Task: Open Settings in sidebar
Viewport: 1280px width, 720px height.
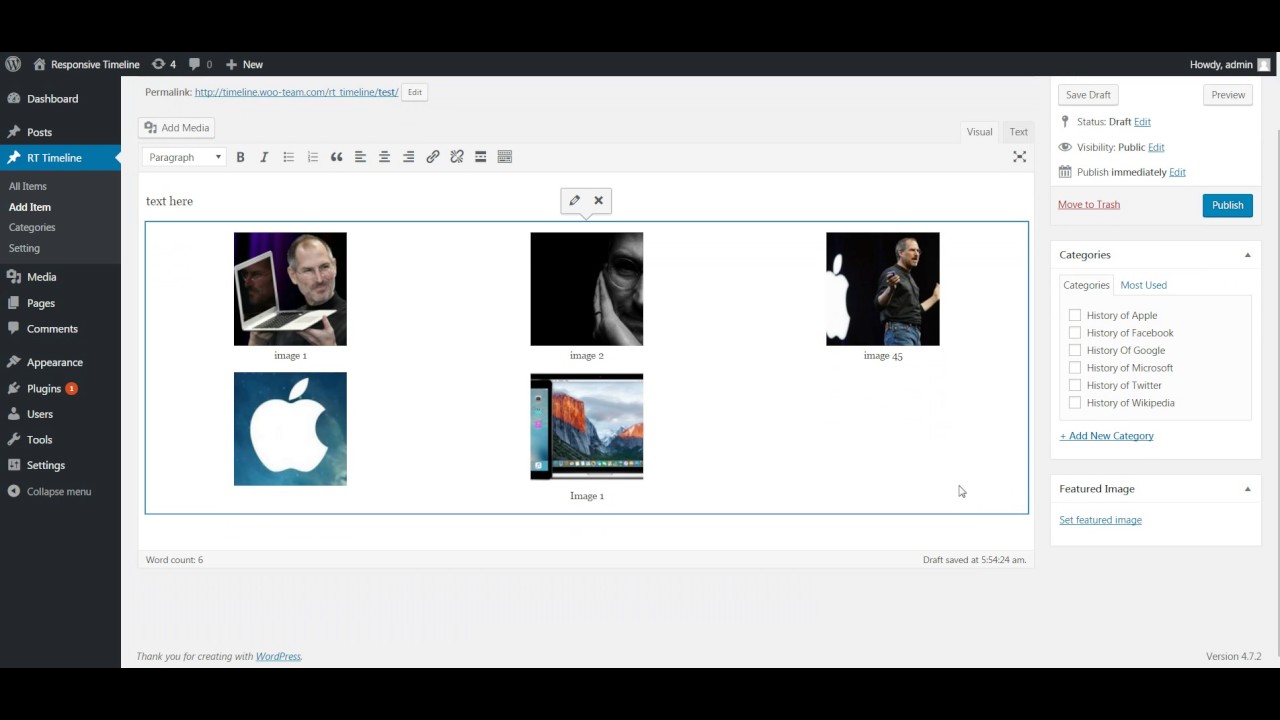Action: [x=45, y=466]
